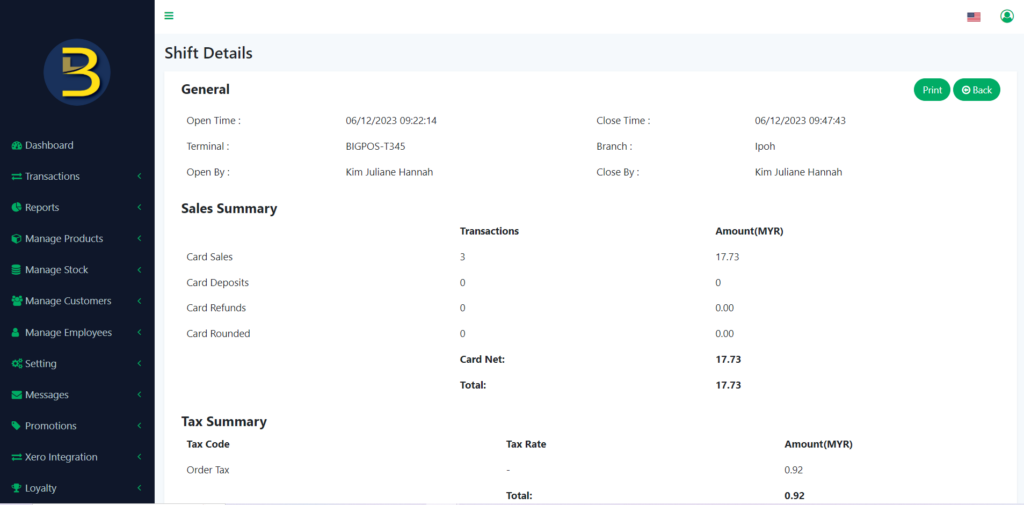Click the hamburger menu icon

[x=169, y=15]
